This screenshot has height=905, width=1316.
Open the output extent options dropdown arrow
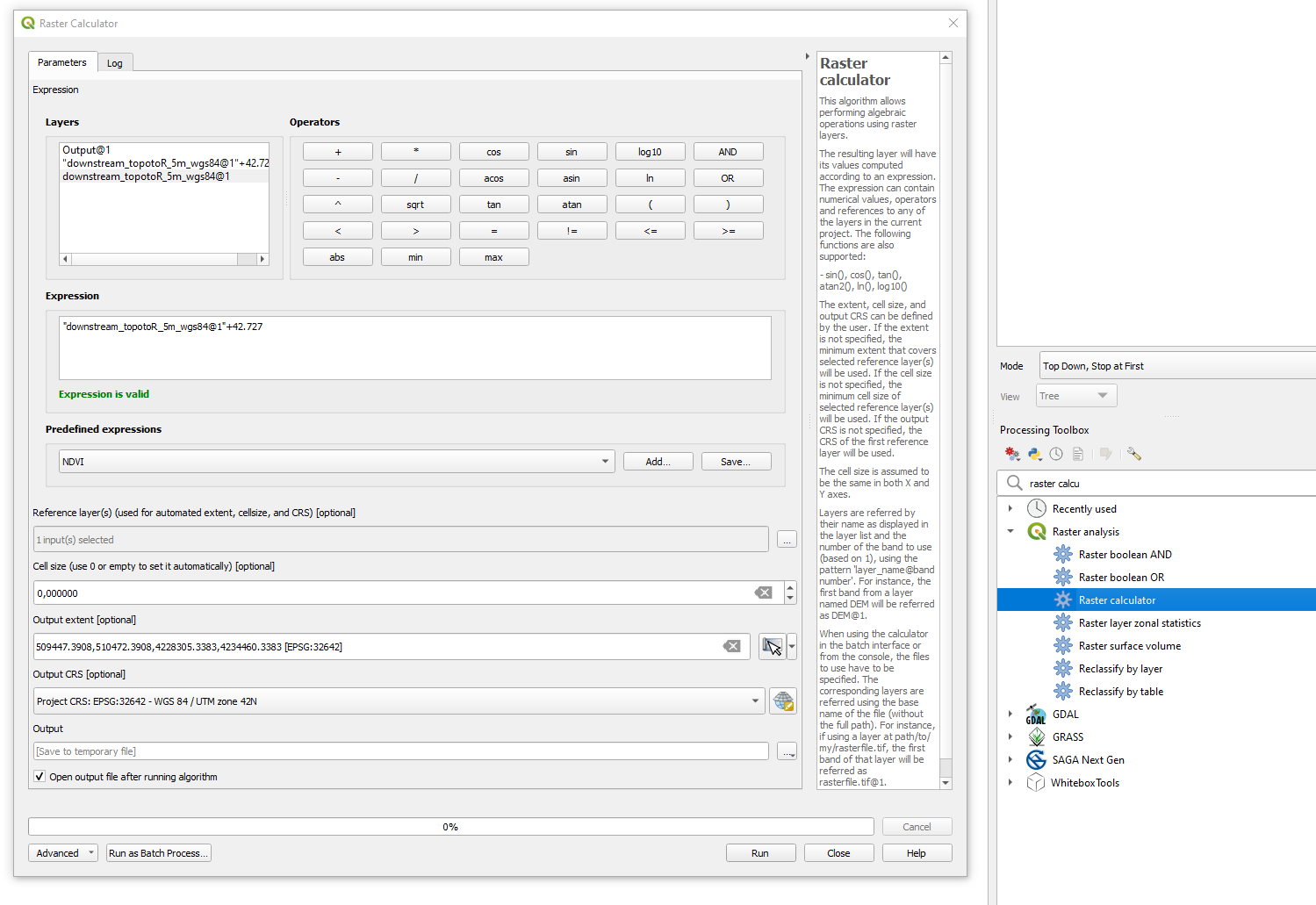coord(792,647)
